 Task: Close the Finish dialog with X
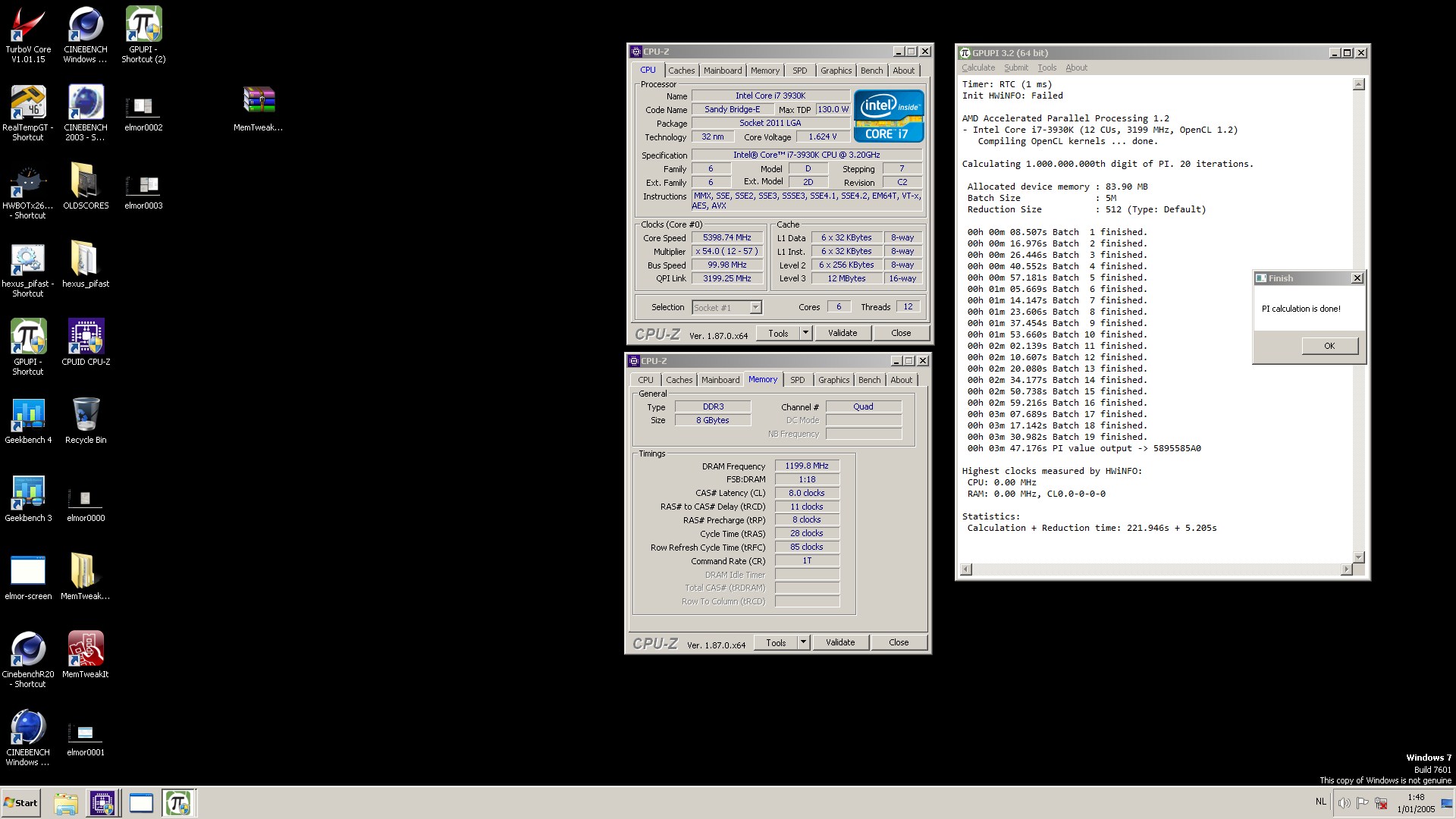[x=1357, y=278]
